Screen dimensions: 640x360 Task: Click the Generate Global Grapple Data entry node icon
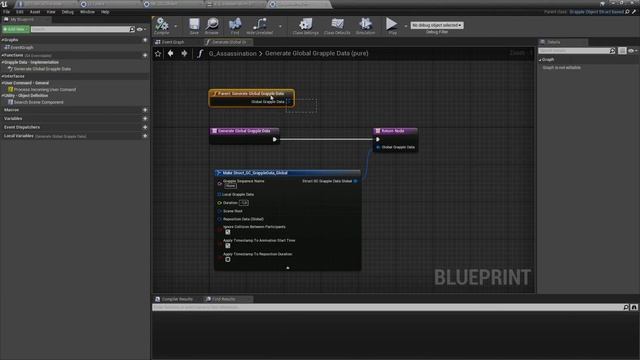[214, 131]
